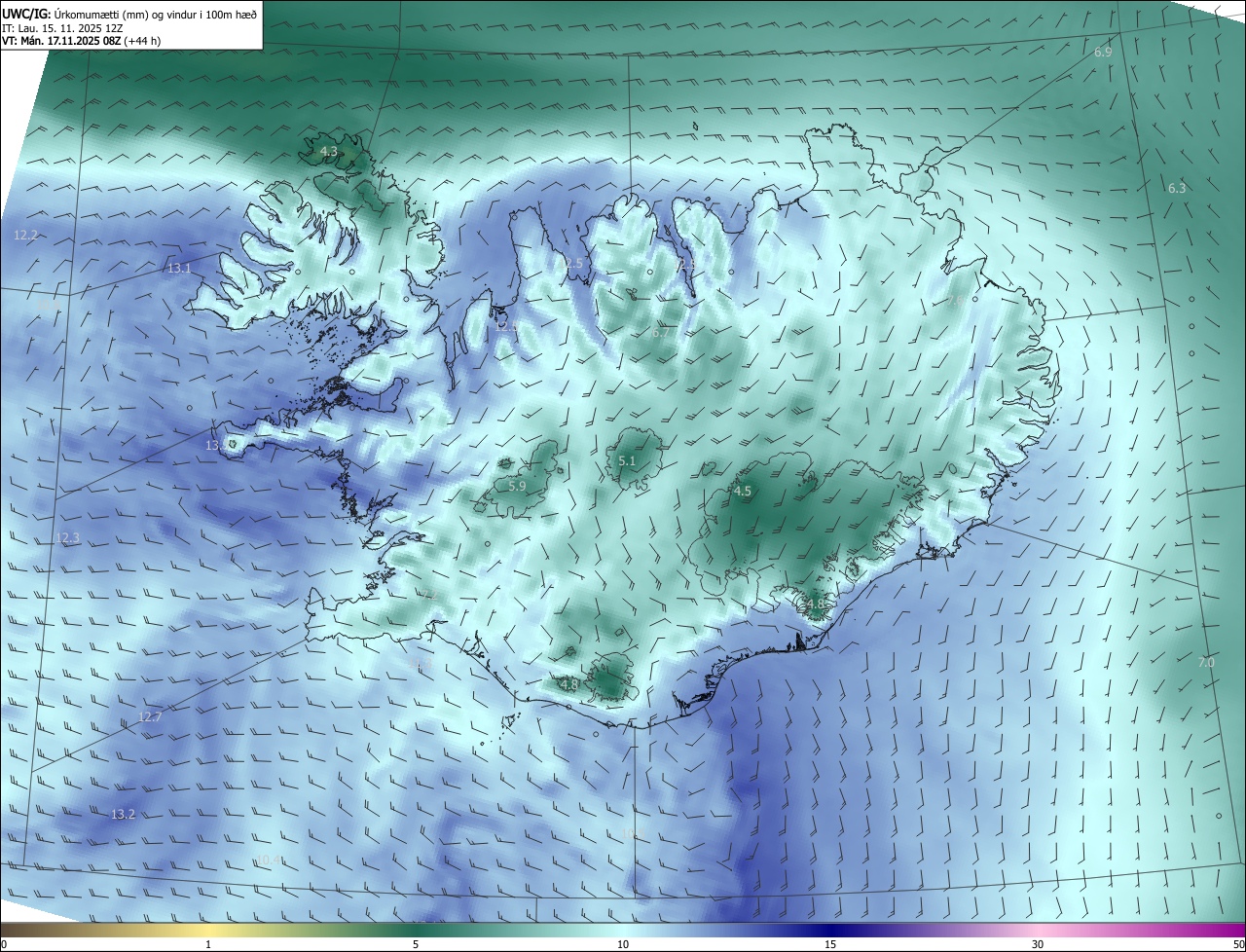Click the 10.4 value label on the map
The height and width of the screenshot is (952, 1246).
(269, 860)
